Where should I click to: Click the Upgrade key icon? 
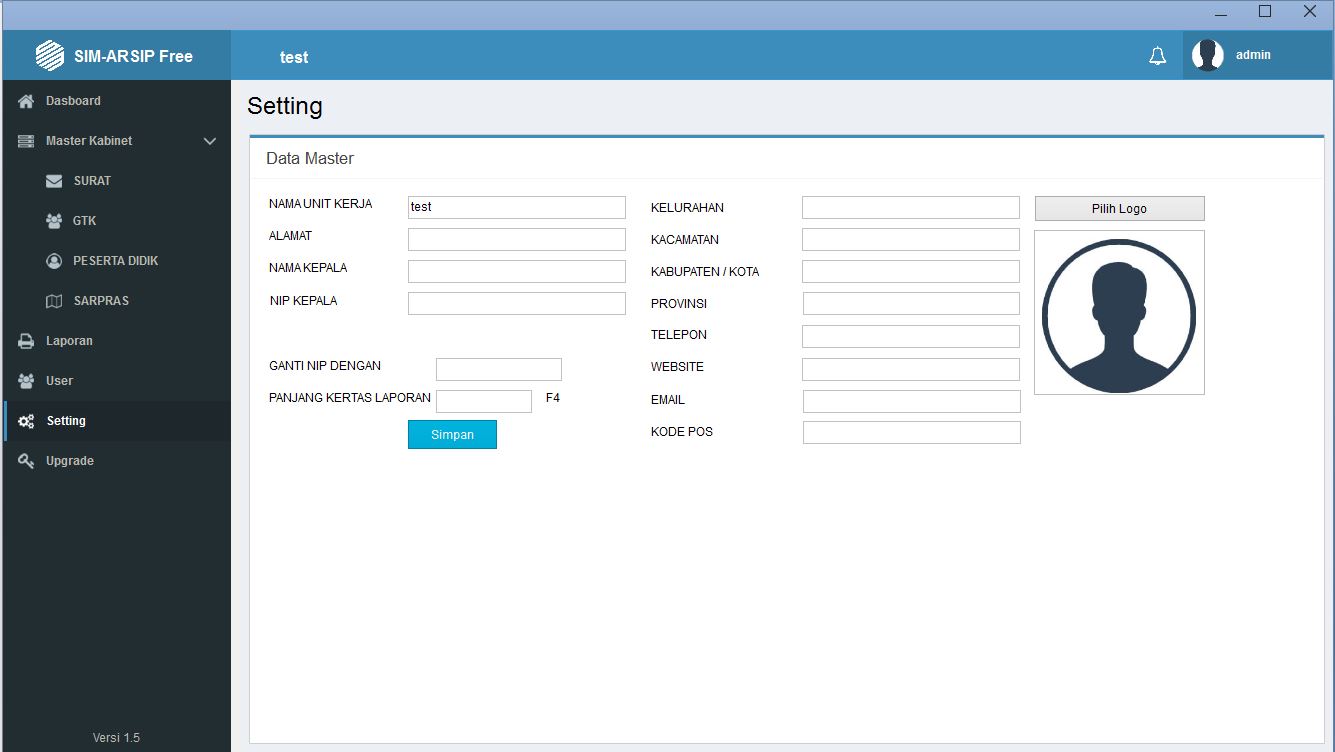[x=26, y=461]
